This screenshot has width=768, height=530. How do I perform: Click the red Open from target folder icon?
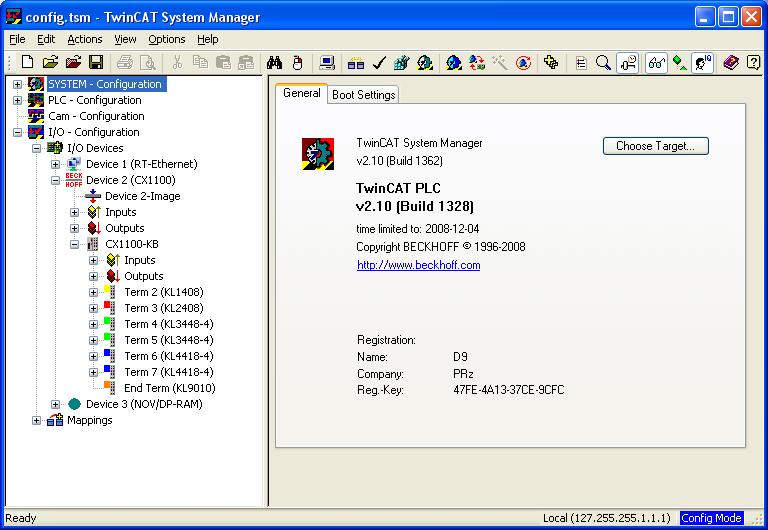tap(73, 62)
